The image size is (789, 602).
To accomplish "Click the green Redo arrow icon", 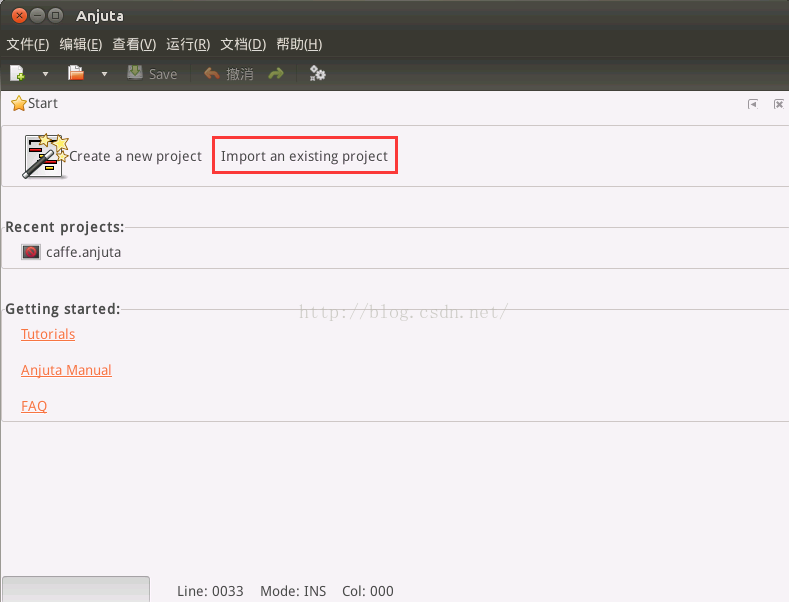I will coord(276,74).
